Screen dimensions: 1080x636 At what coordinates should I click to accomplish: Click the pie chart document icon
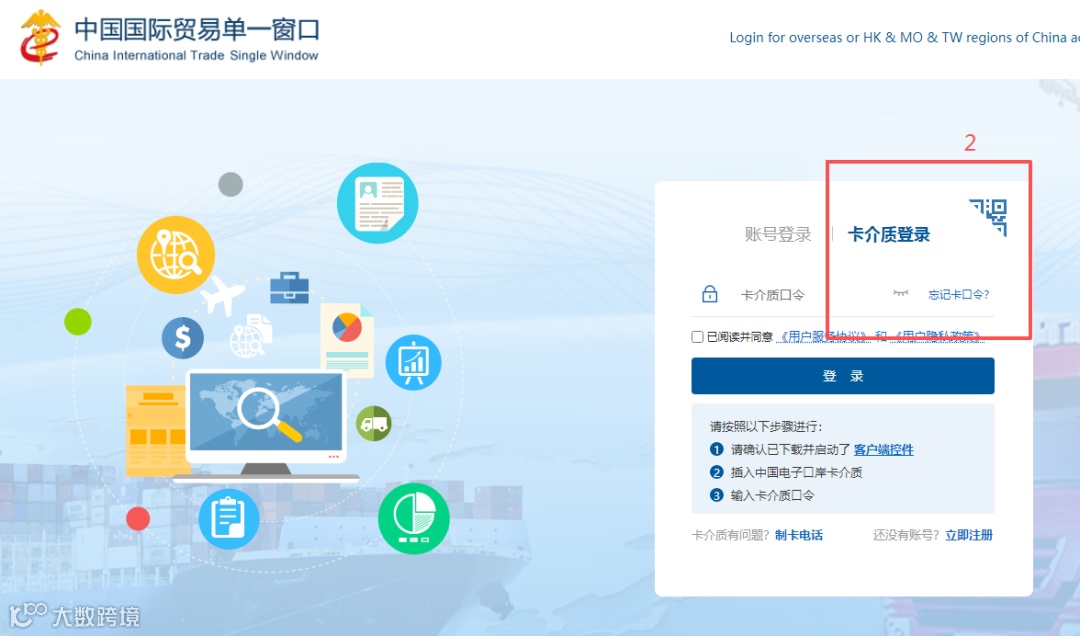point(347,340)
